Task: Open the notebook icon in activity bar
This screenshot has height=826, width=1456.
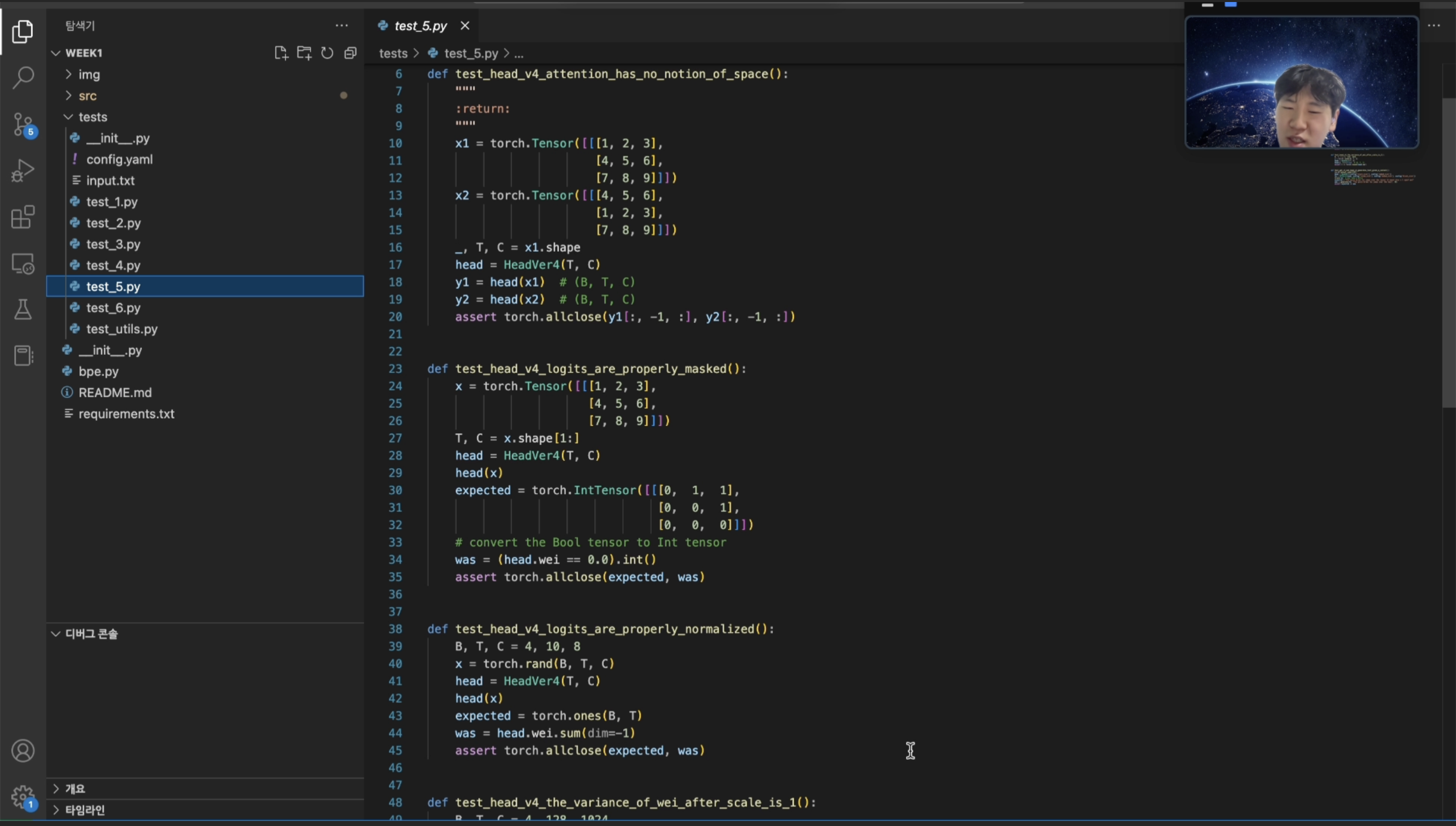Action: [23, 356]
